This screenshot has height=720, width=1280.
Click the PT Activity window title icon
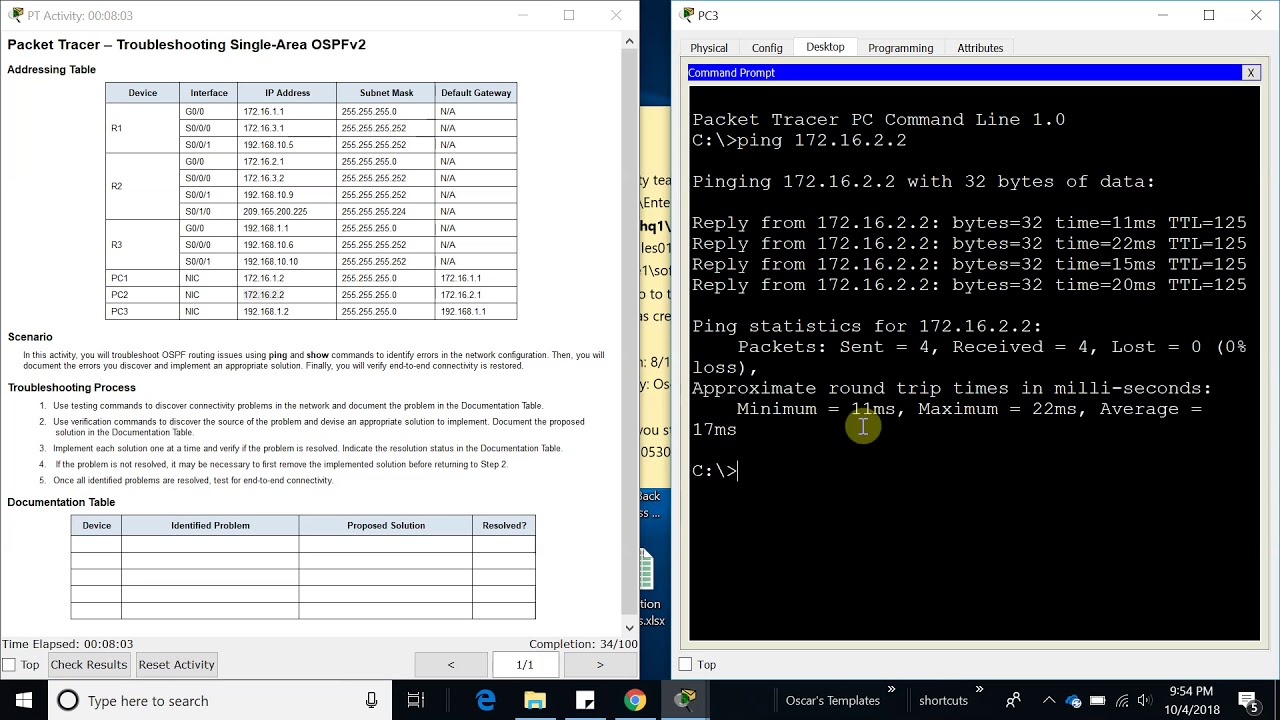pyautogui.click(x=16, y=15)
